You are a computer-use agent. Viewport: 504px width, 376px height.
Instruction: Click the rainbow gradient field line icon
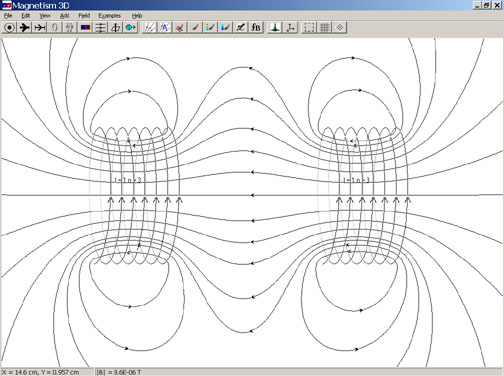210,27
